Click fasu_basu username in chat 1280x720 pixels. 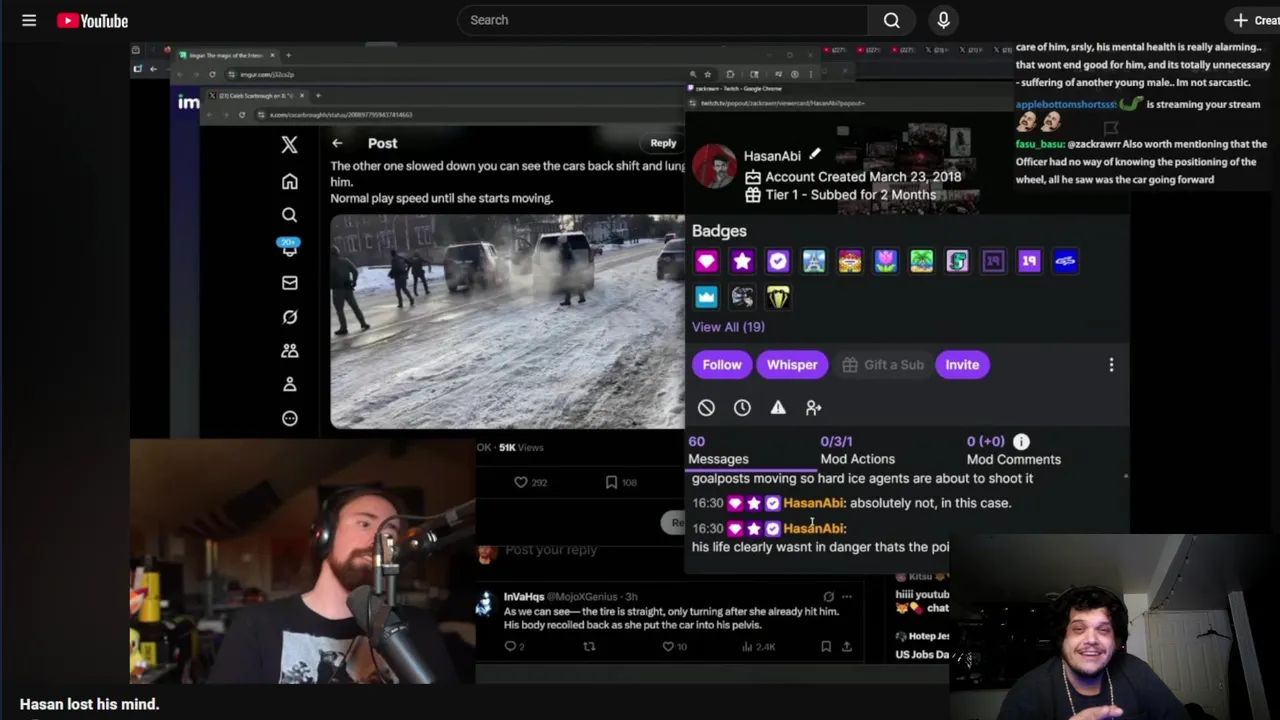(x=1039, y=144)
